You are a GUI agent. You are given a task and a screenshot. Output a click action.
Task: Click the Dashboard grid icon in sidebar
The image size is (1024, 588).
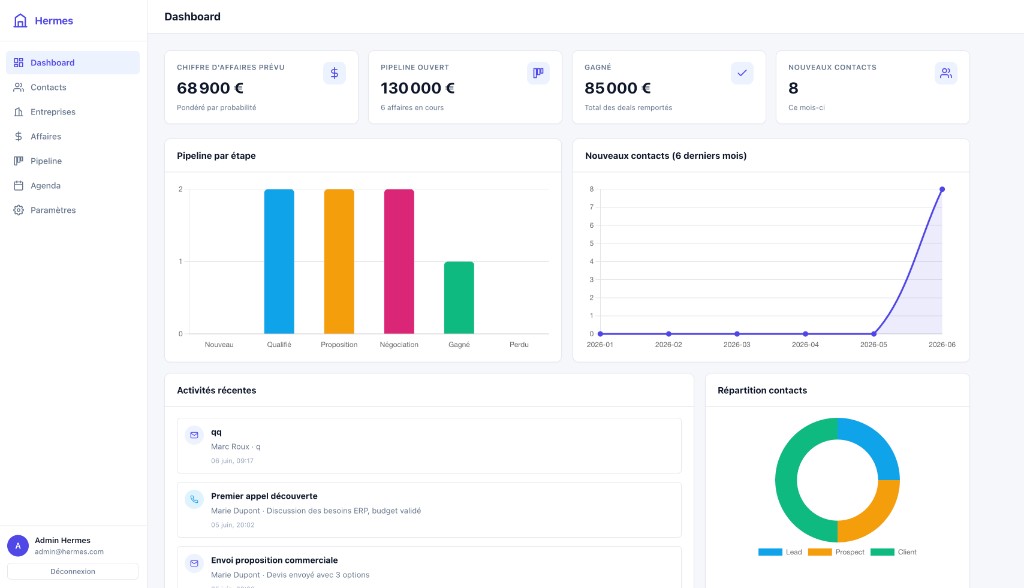pos(18,63)
